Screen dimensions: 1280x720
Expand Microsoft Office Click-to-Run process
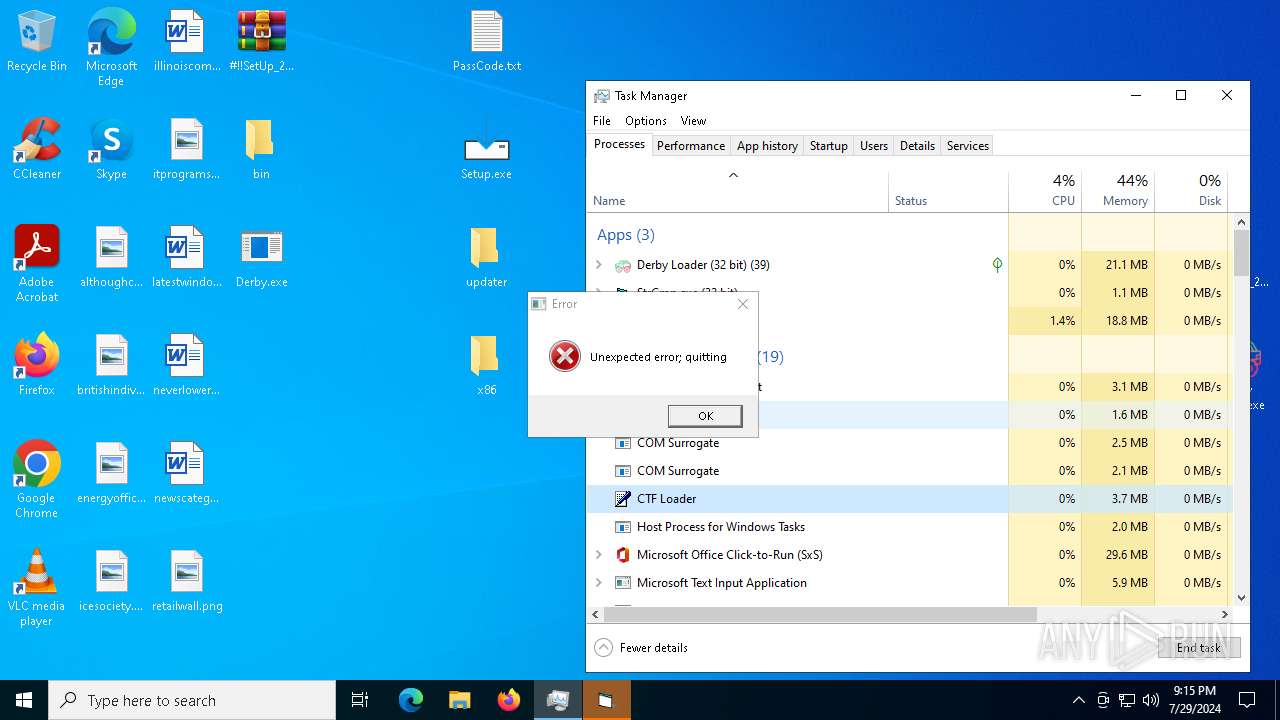599,555
